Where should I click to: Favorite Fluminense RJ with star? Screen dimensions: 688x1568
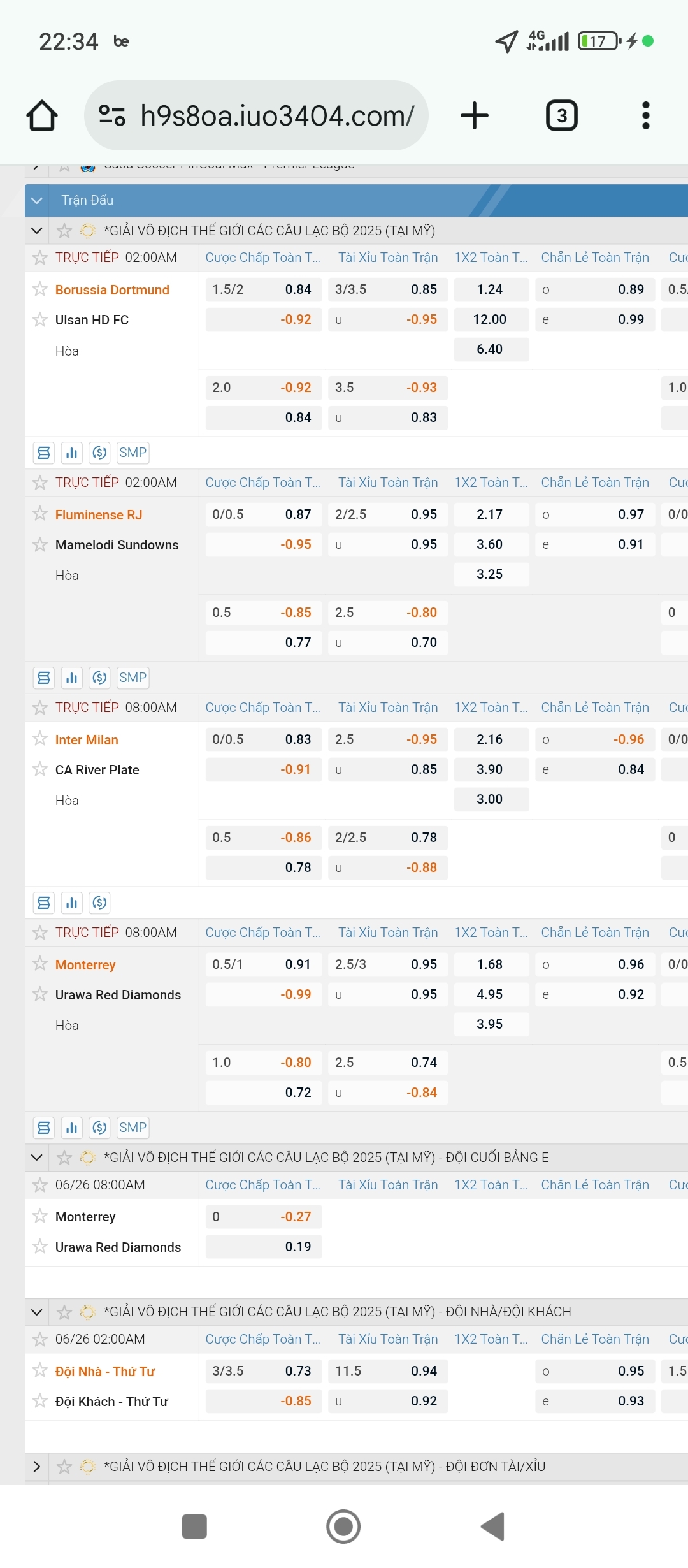[40, 513]
